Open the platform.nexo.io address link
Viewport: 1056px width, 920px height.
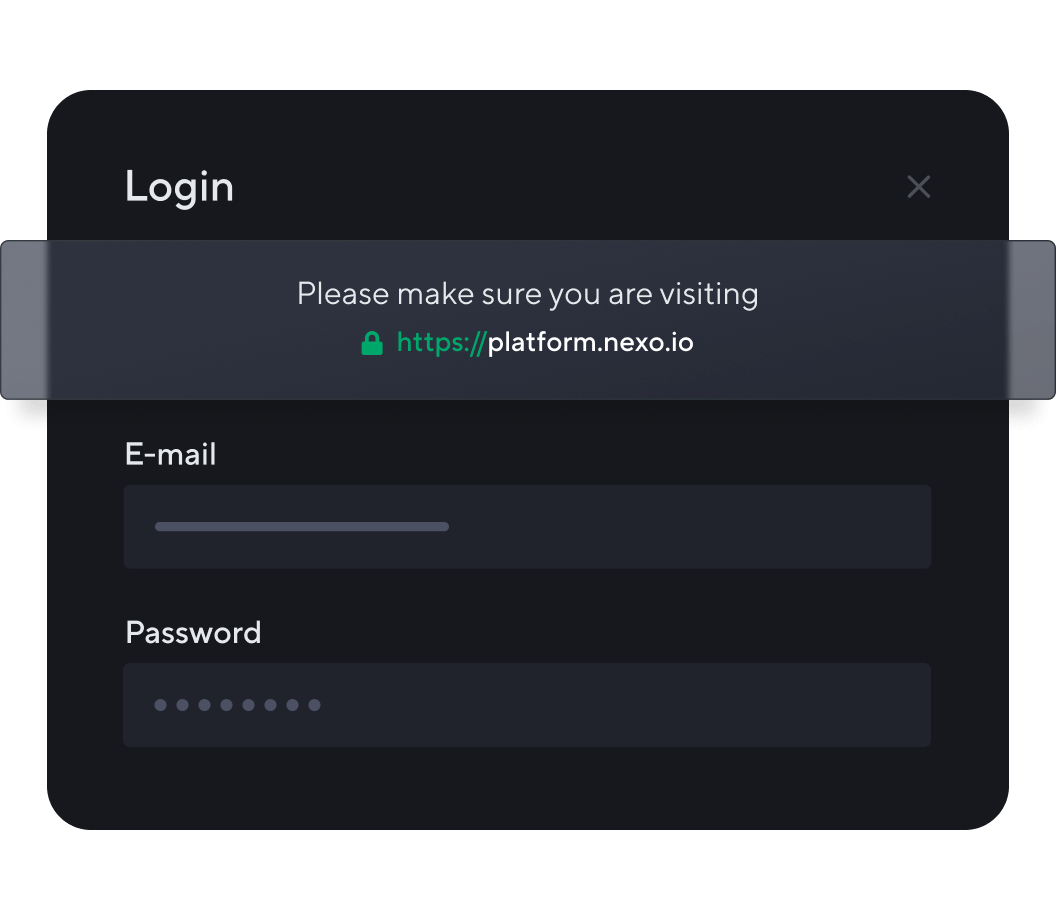[x=590, y=343]
